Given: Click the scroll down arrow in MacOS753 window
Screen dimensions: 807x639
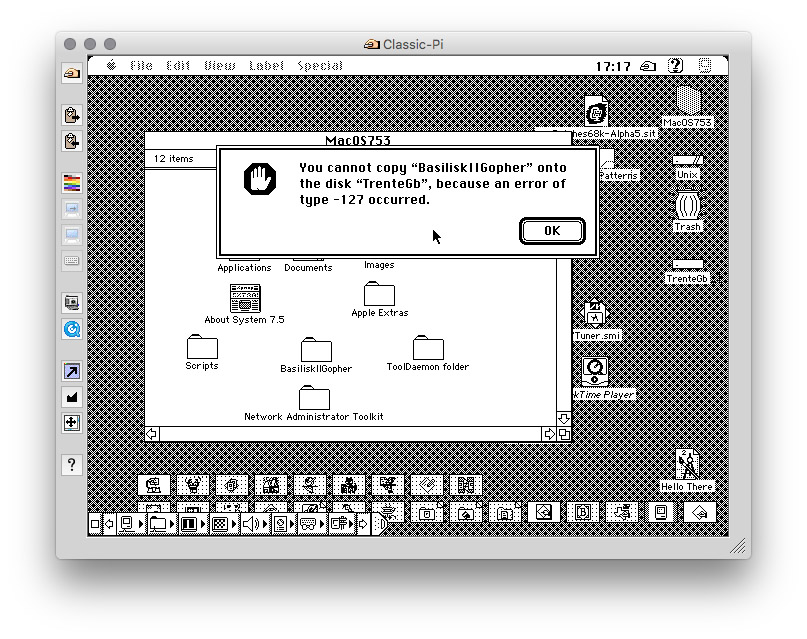Looking at the screenshot, I should click(564, 418).
